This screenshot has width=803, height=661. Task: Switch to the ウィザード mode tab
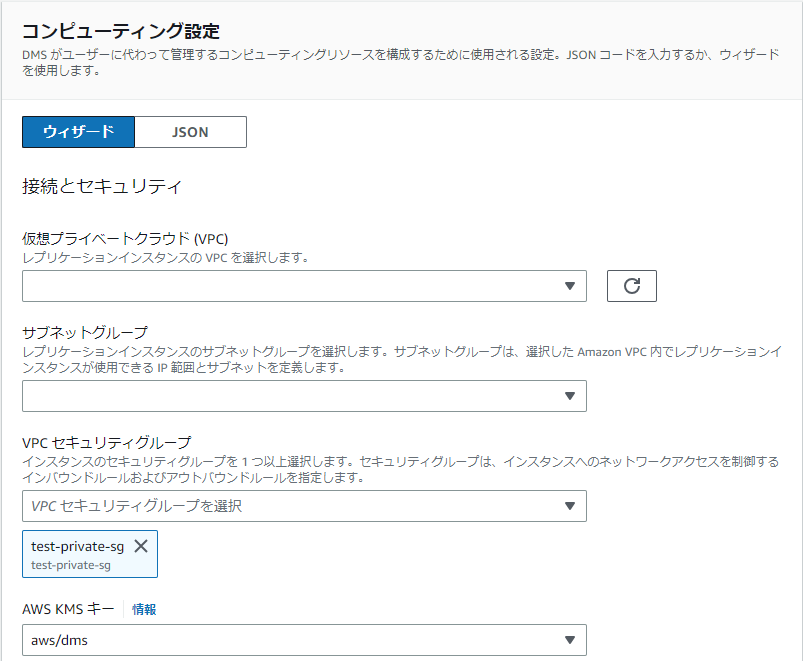point(78,132)
